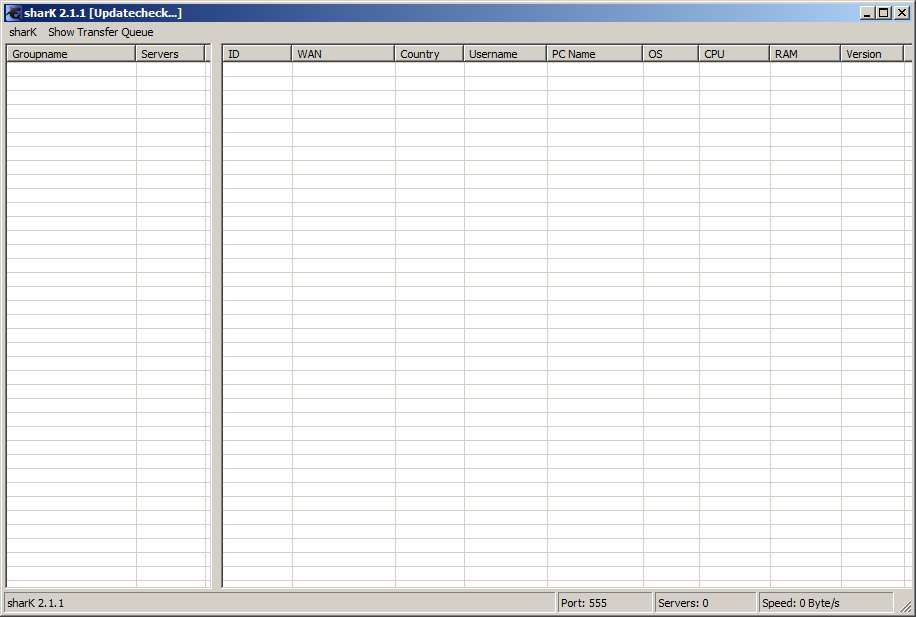Minimize the sharK window
The image size is (916, 617).
pos(868,13)
